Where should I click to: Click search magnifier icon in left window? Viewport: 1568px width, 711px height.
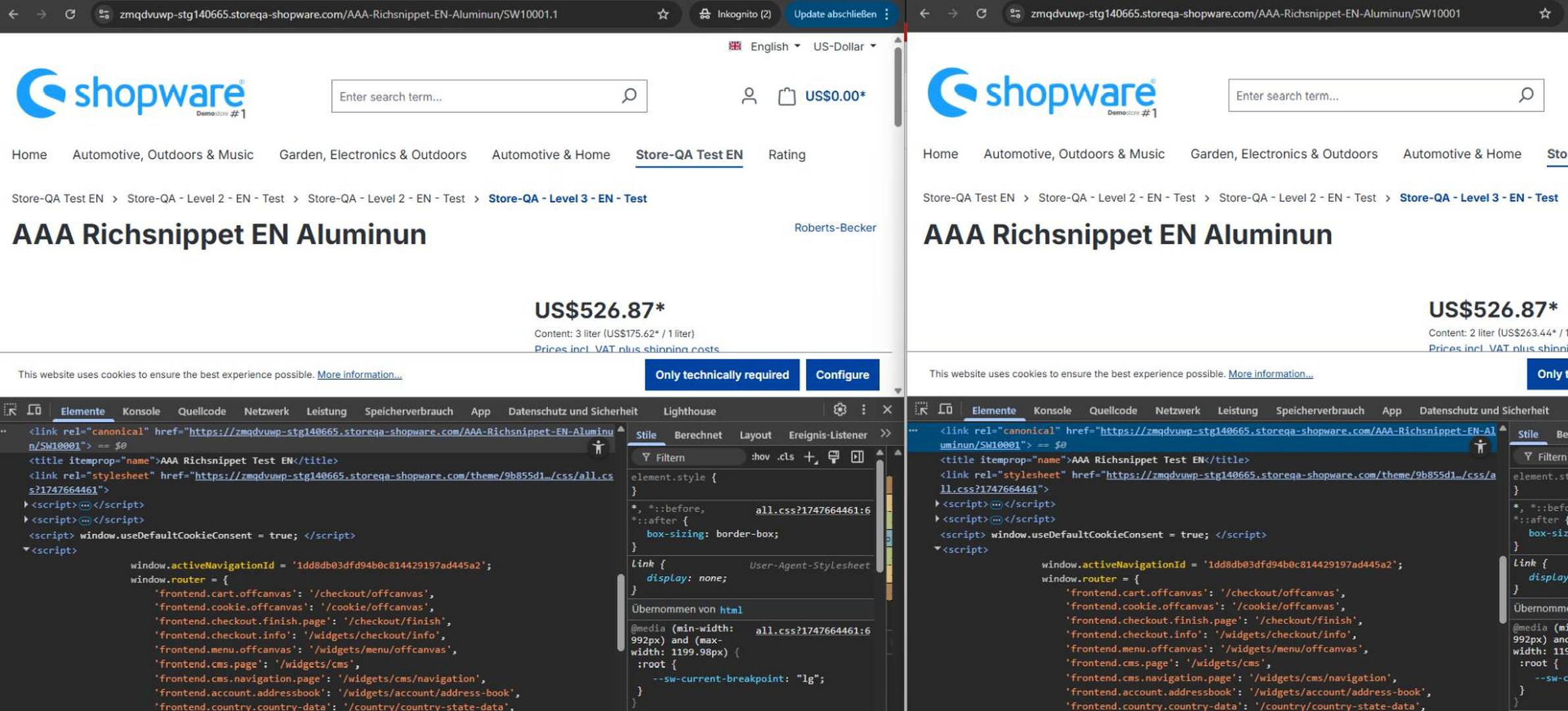[629, 96]
